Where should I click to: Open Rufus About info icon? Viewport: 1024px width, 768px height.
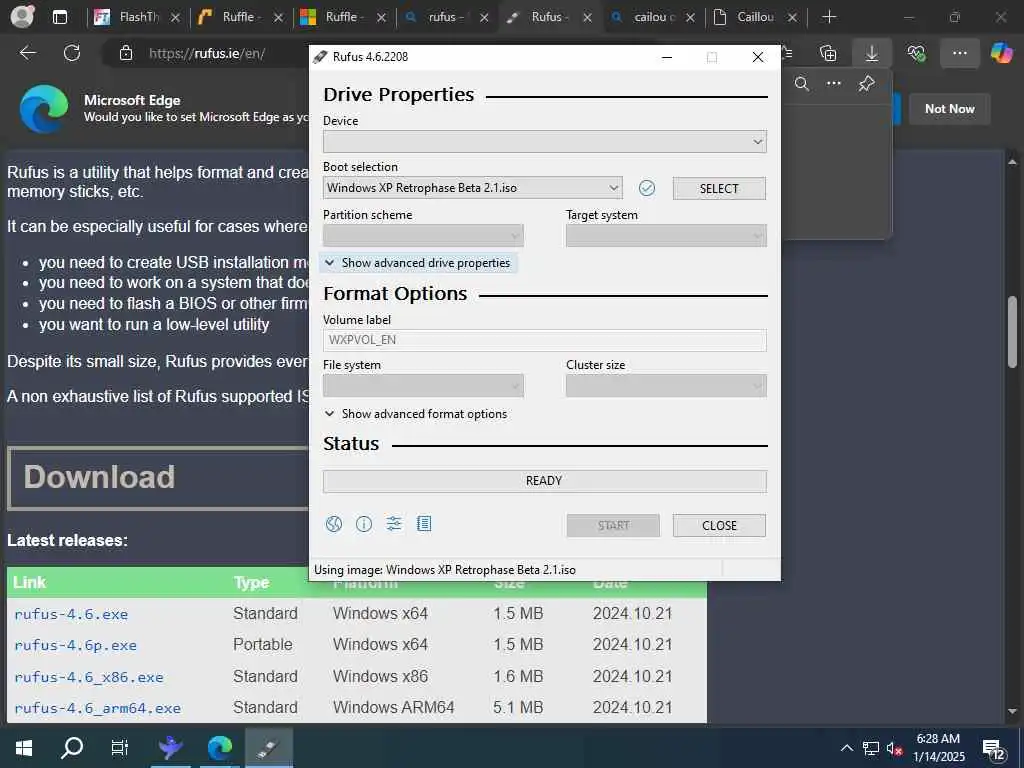[x=364, y=524]
